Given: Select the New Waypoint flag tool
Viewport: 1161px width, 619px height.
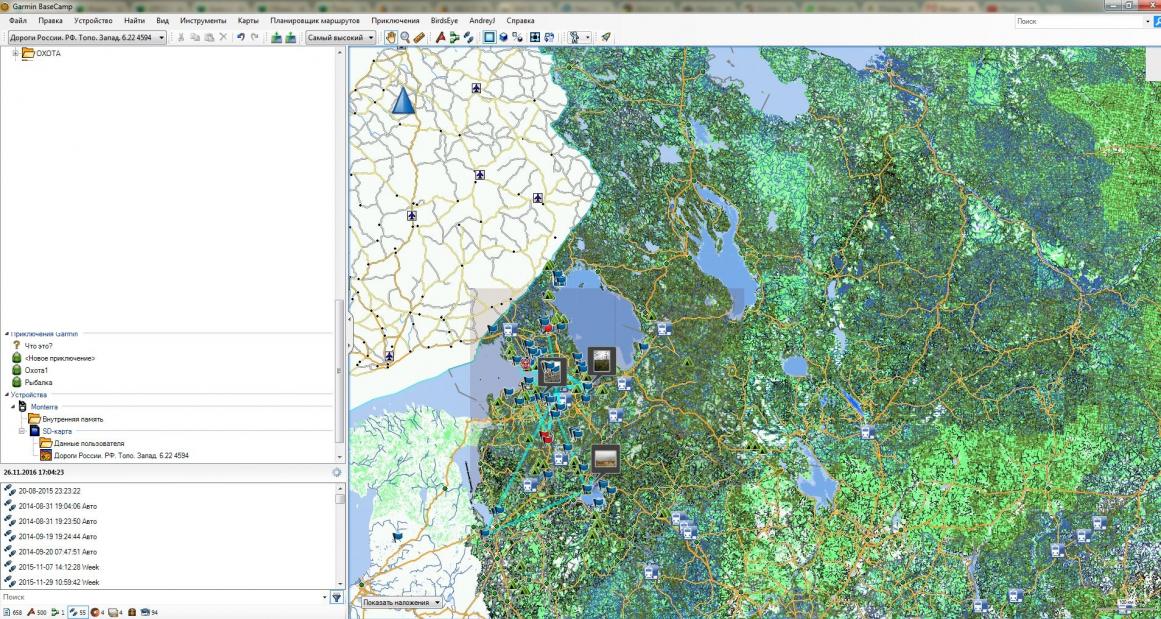Looking at the screenshot, I should click(x=440, y=37).
